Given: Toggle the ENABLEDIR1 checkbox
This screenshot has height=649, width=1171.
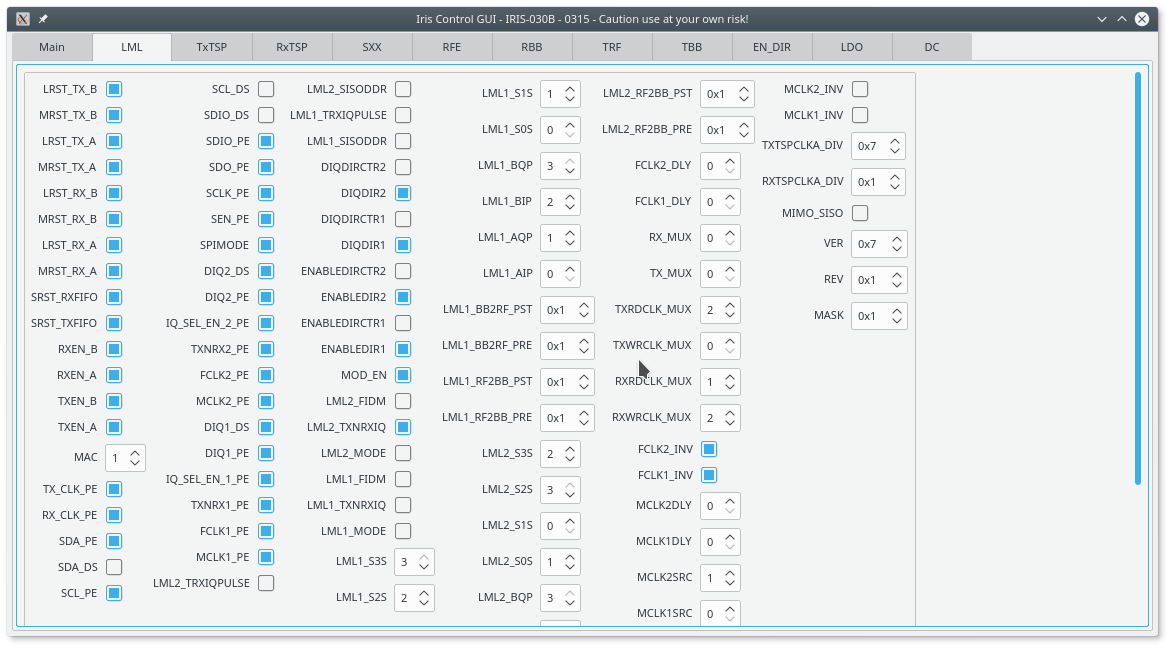Looking at the screenshot, I should click(403, 349).
